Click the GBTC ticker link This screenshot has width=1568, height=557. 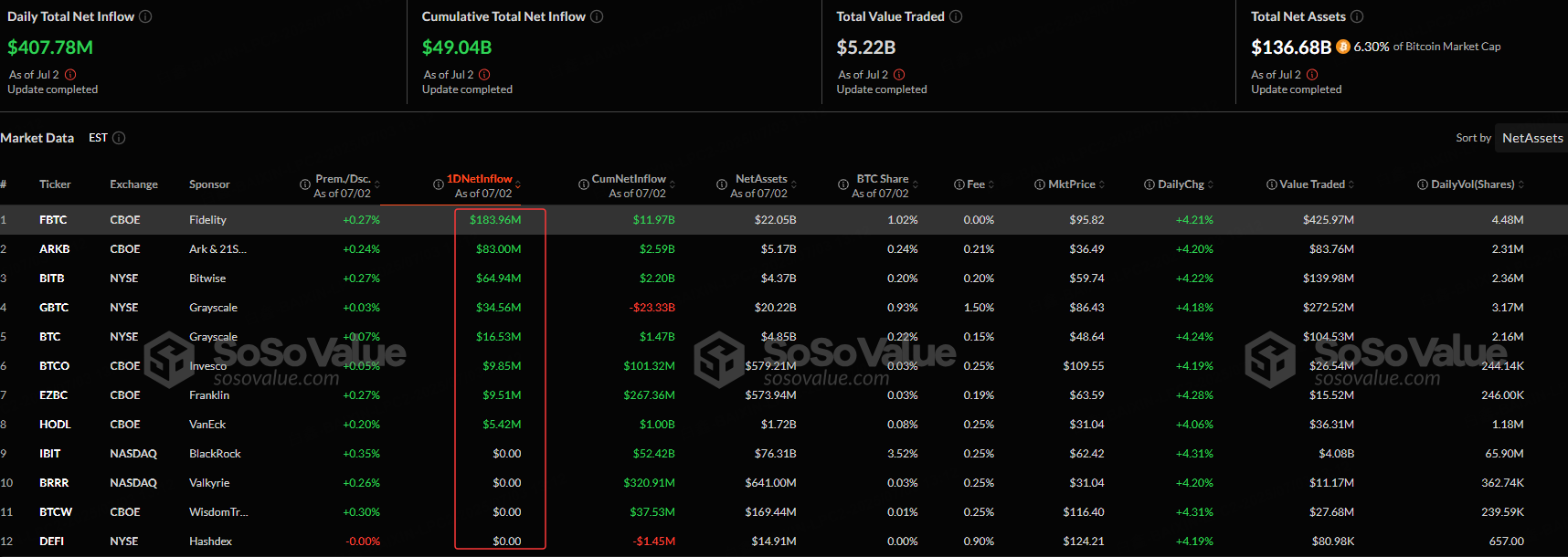tap(54, 308)
